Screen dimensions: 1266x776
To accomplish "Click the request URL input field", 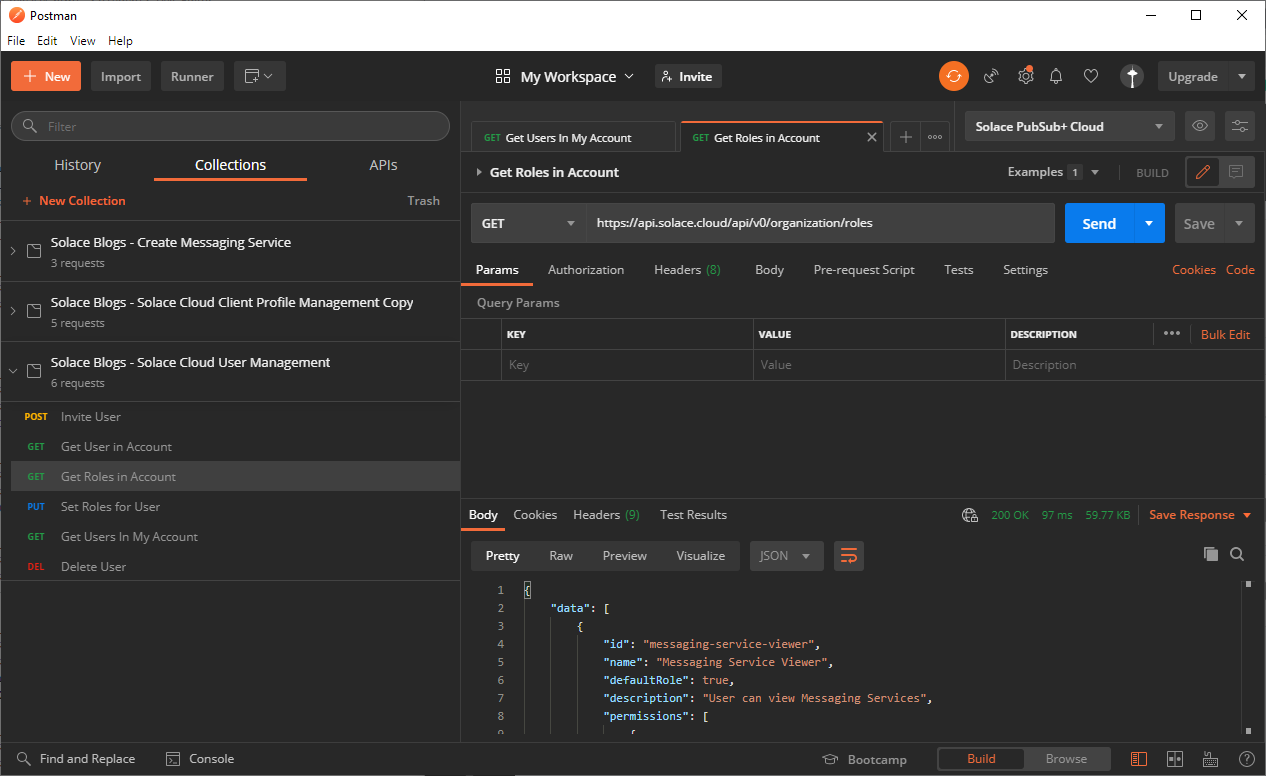I will (820, 223).
